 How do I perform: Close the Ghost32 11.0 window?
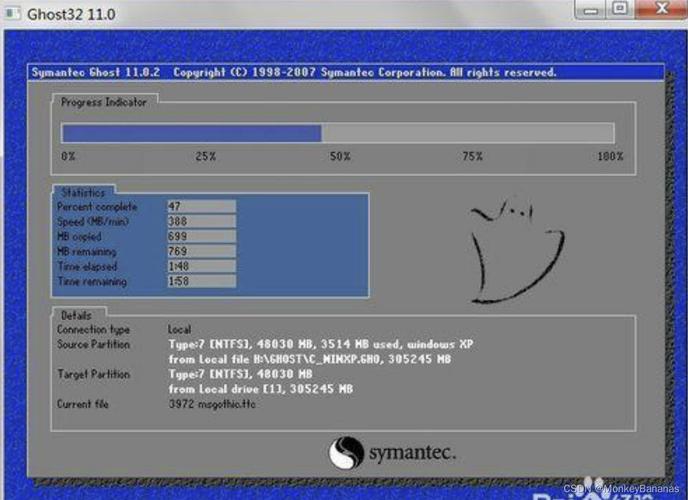pos(658,9)
